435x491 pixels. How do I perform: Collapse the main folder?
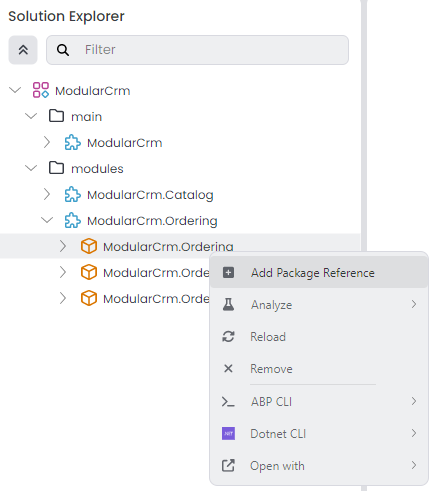click(31, 116)
